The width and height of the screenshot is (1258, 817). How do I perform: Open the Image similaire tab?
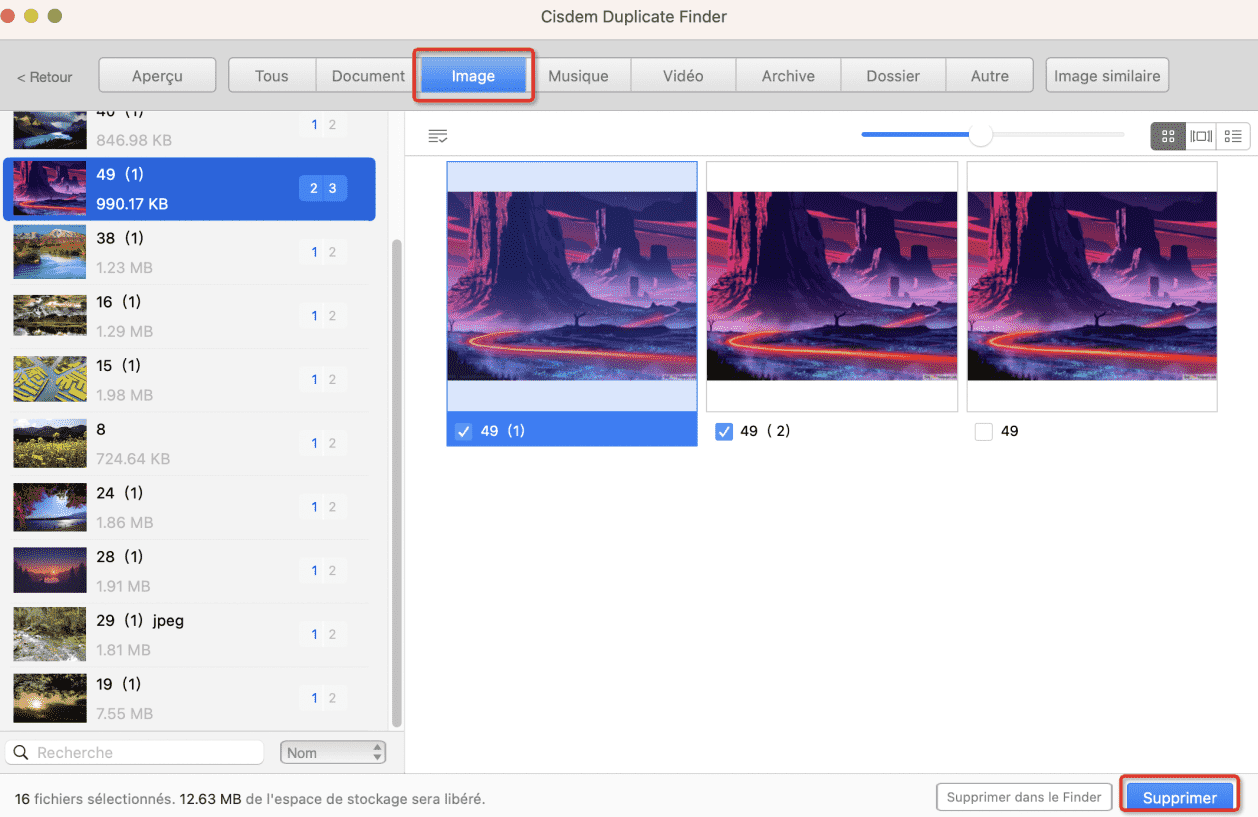tap(1107, 76)
